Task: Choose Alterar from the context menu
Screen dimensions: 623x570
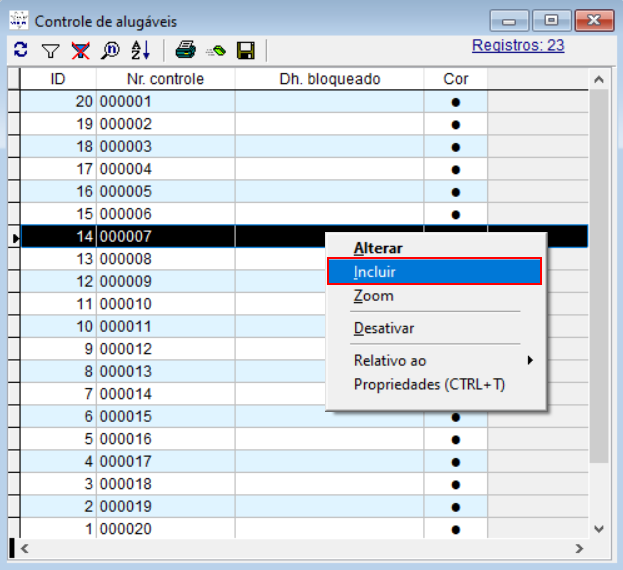Action: [378, 248]
